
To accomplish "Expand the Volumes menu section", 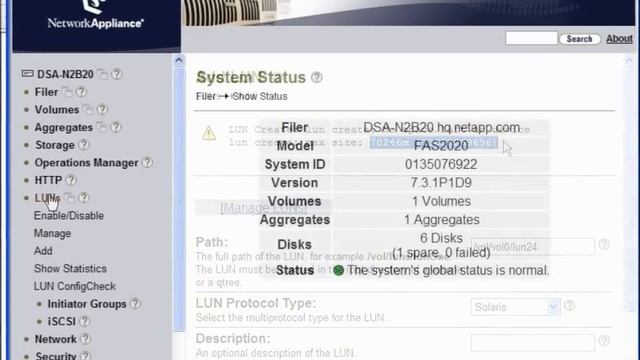I will pyautogui.click(x=57, y=109).
